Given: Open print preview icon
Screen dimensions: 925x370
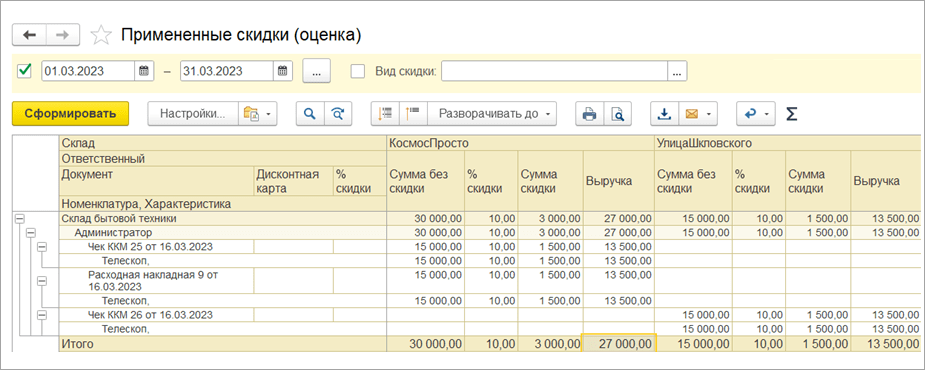Looking at the screenshot, I should tap(618, 114).
